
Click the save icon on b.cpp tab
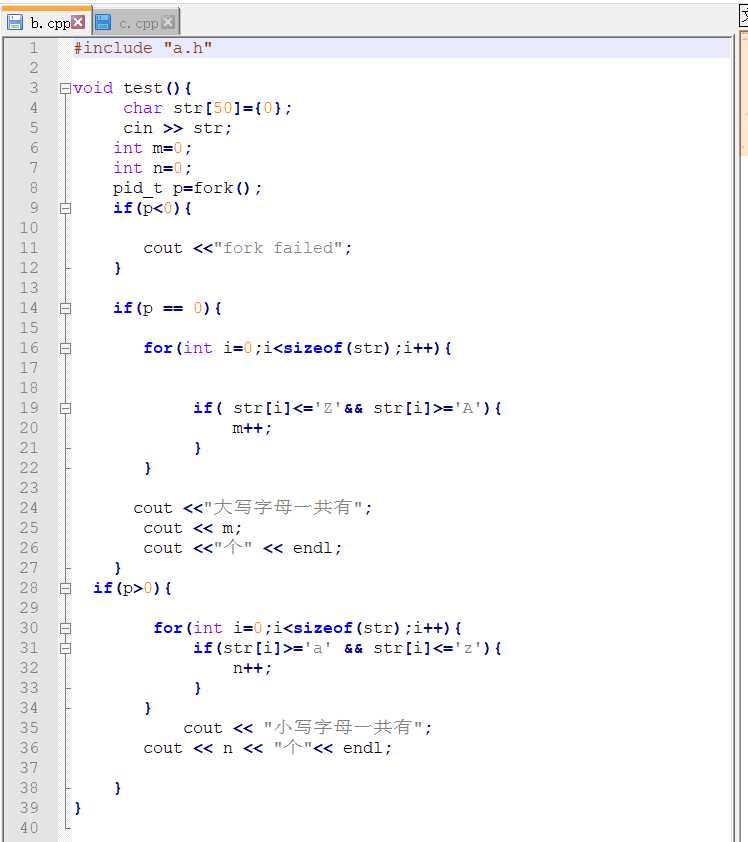[14, 22]
